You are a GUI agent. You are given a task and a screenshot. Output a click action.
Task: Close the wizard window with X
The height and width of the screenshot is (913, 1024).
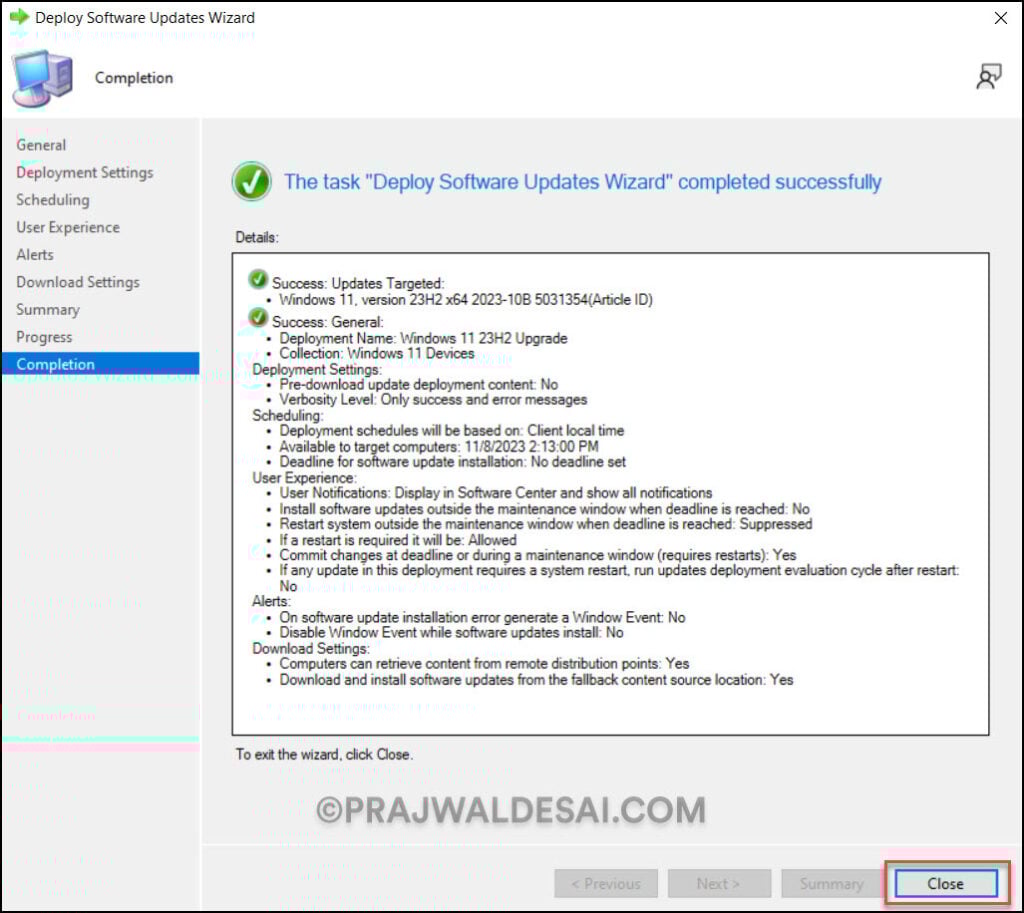pos(1000,18)
